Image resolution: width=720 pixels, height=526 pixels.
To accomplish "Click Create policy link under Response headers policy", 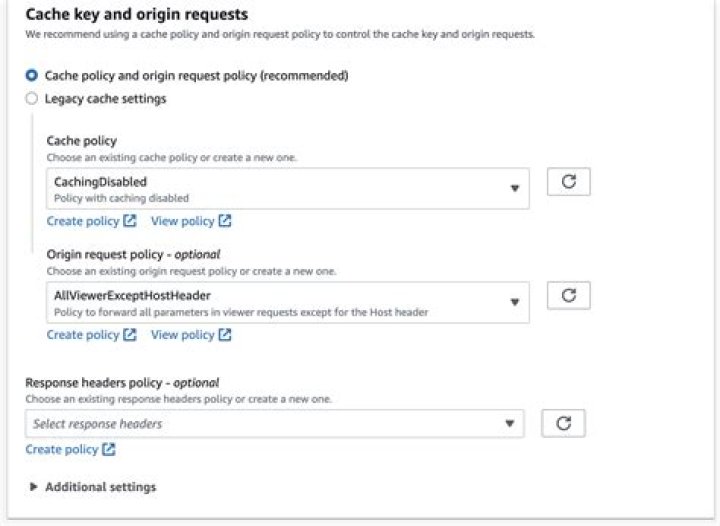I will 62,450.
